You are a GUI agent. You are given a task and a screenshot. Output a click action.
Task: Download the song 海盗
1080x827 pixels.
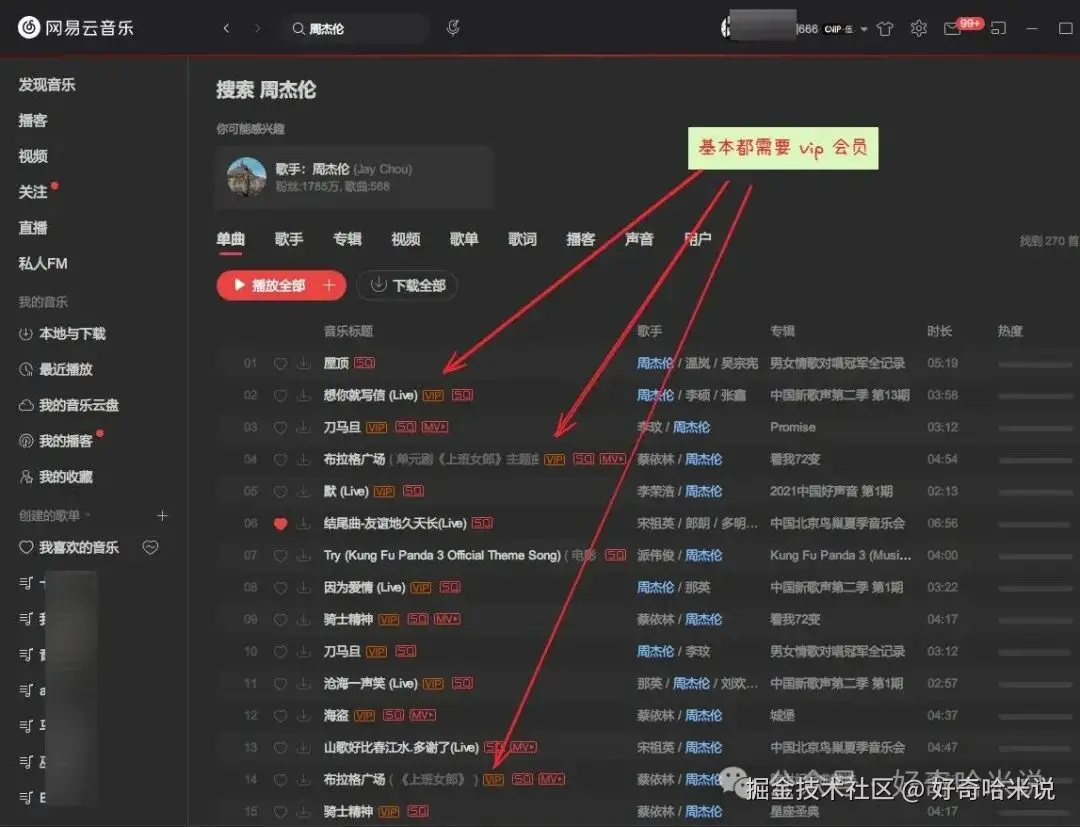[304, 715]
